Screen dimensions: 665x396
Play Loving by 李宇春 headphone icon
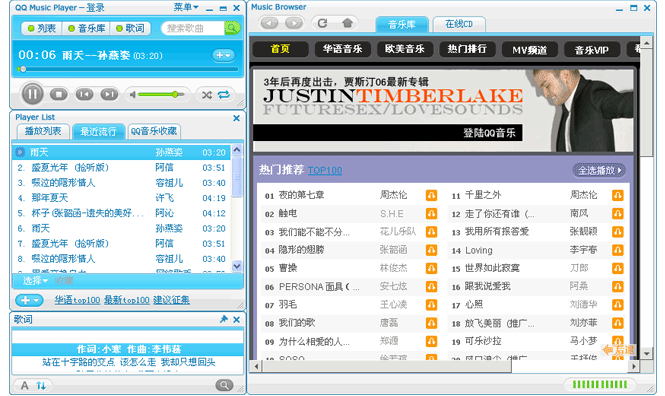618,250
